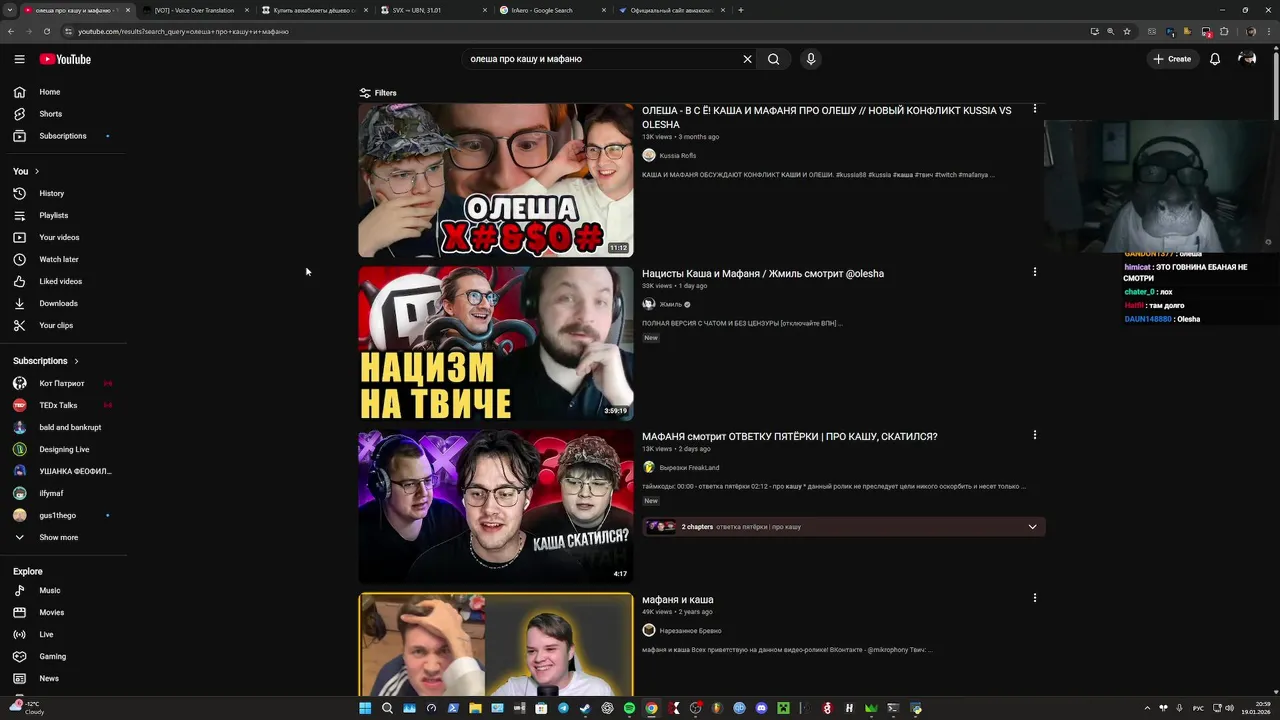Open the account avatar menu
This screenshot has height=720, width=1280.
coord(1247,59)
